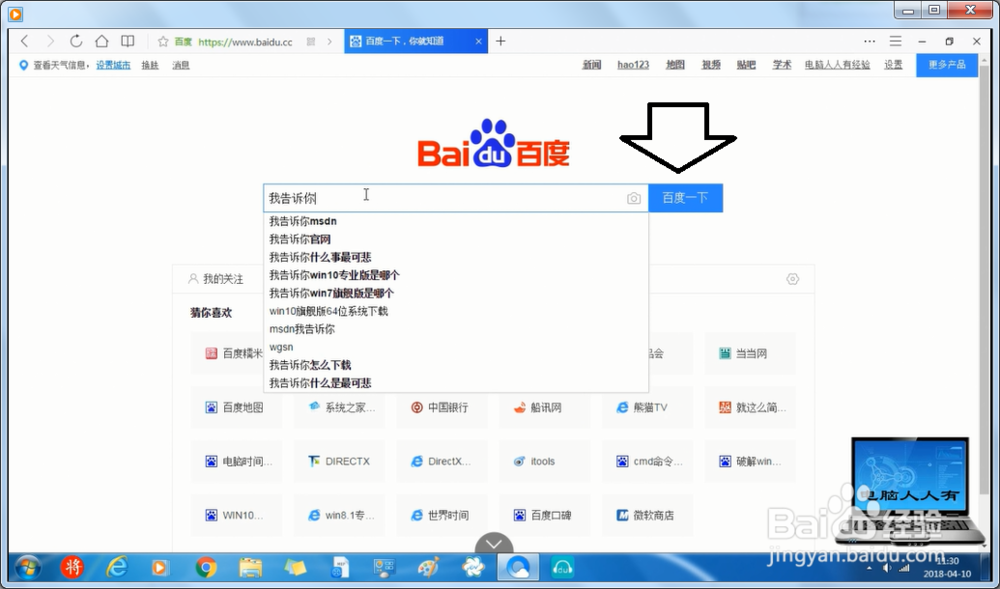Open the 百度地图 shortcut tile

[x=236, y=407]
